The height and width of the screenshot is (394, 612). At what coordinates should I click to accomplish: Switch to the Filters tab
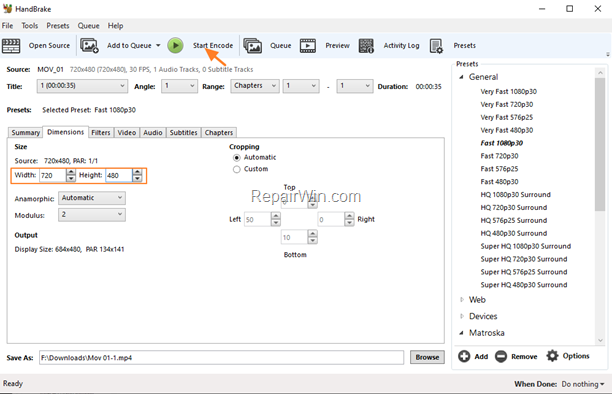point(101,133)
